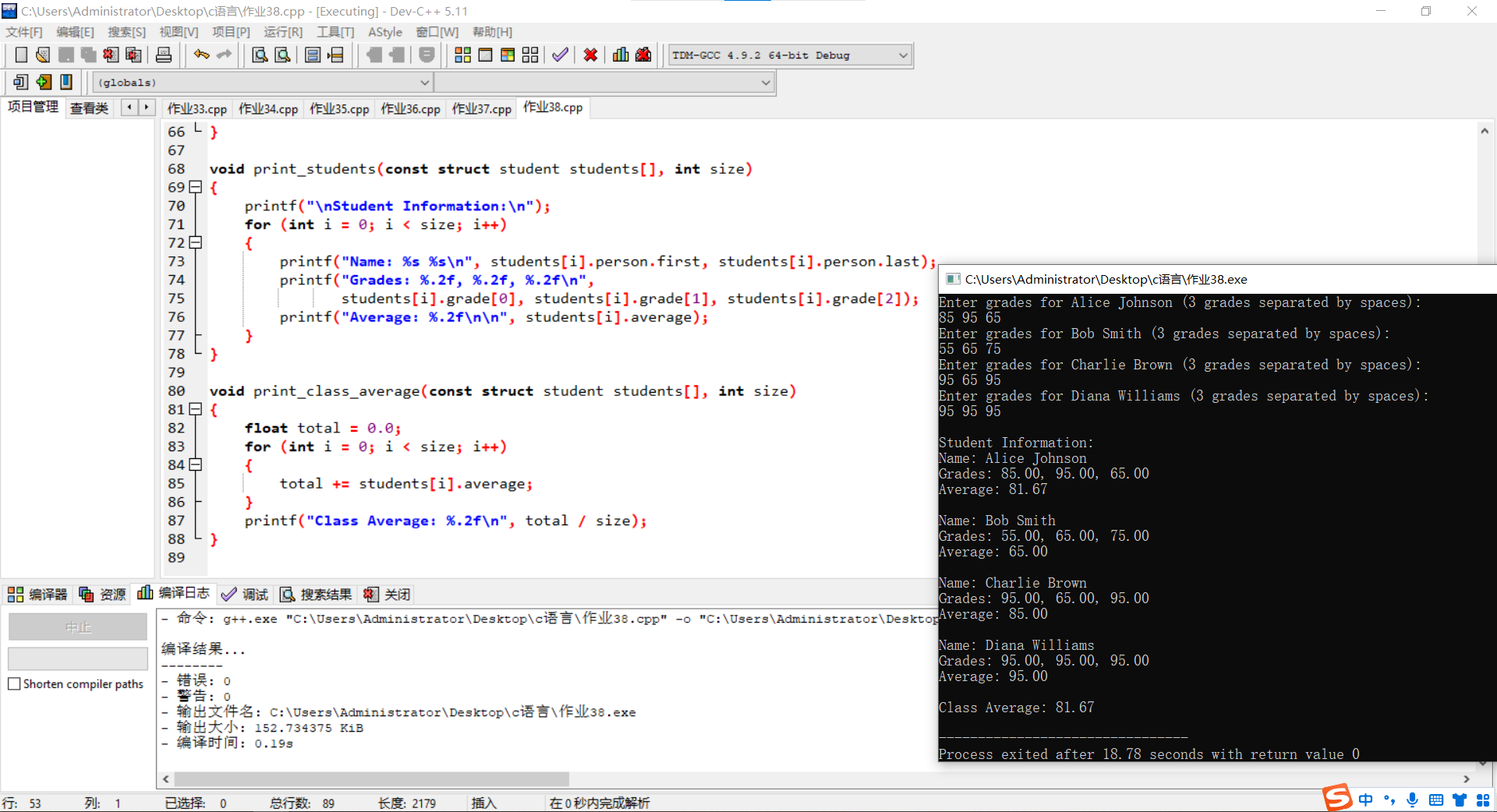
Task: Click the New file toolbar icon
Action: 21,55
